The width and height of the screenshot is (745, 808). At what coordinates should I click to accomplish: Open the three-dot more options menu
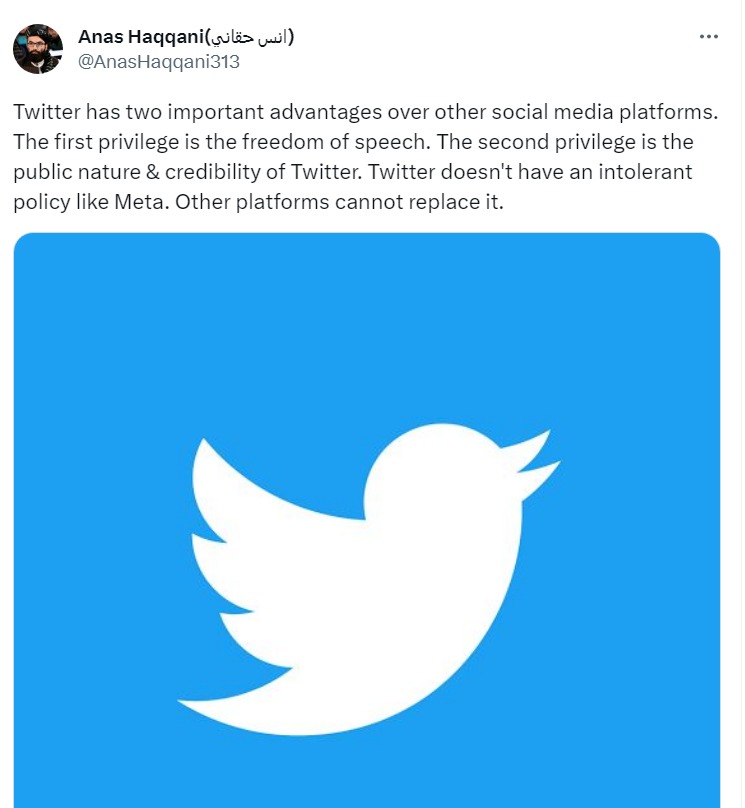coord(709,36)
